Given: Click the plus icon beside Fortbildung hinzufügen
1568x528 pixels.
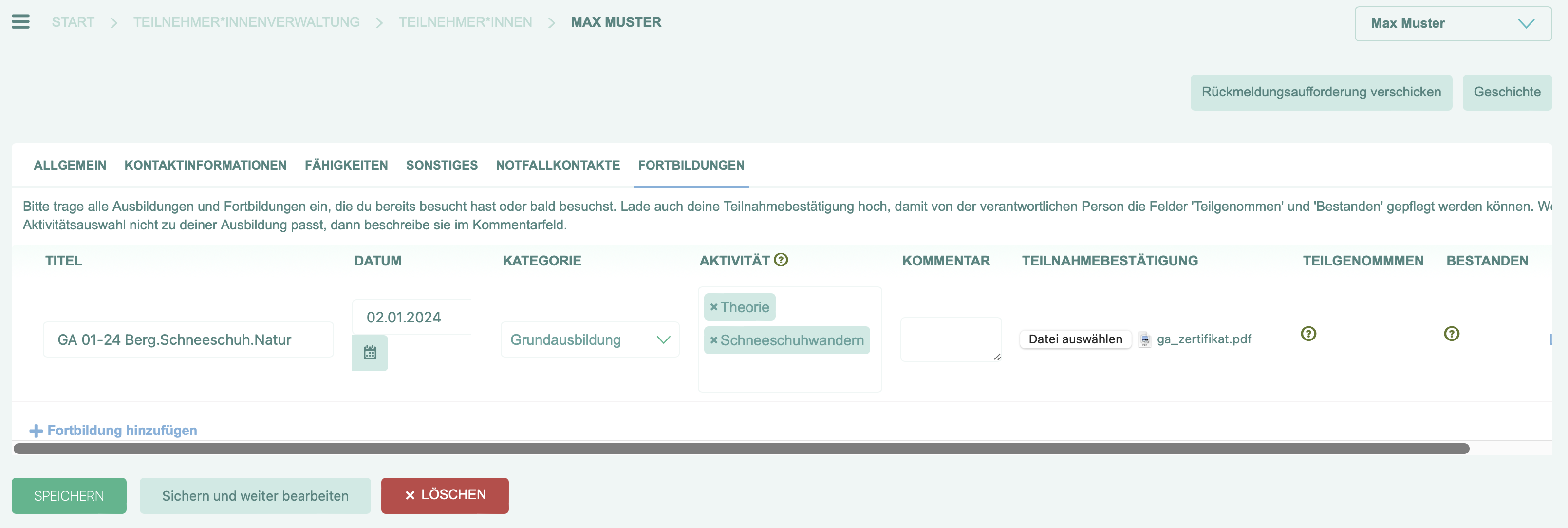Looking at the screenshot, I should 37,430.
